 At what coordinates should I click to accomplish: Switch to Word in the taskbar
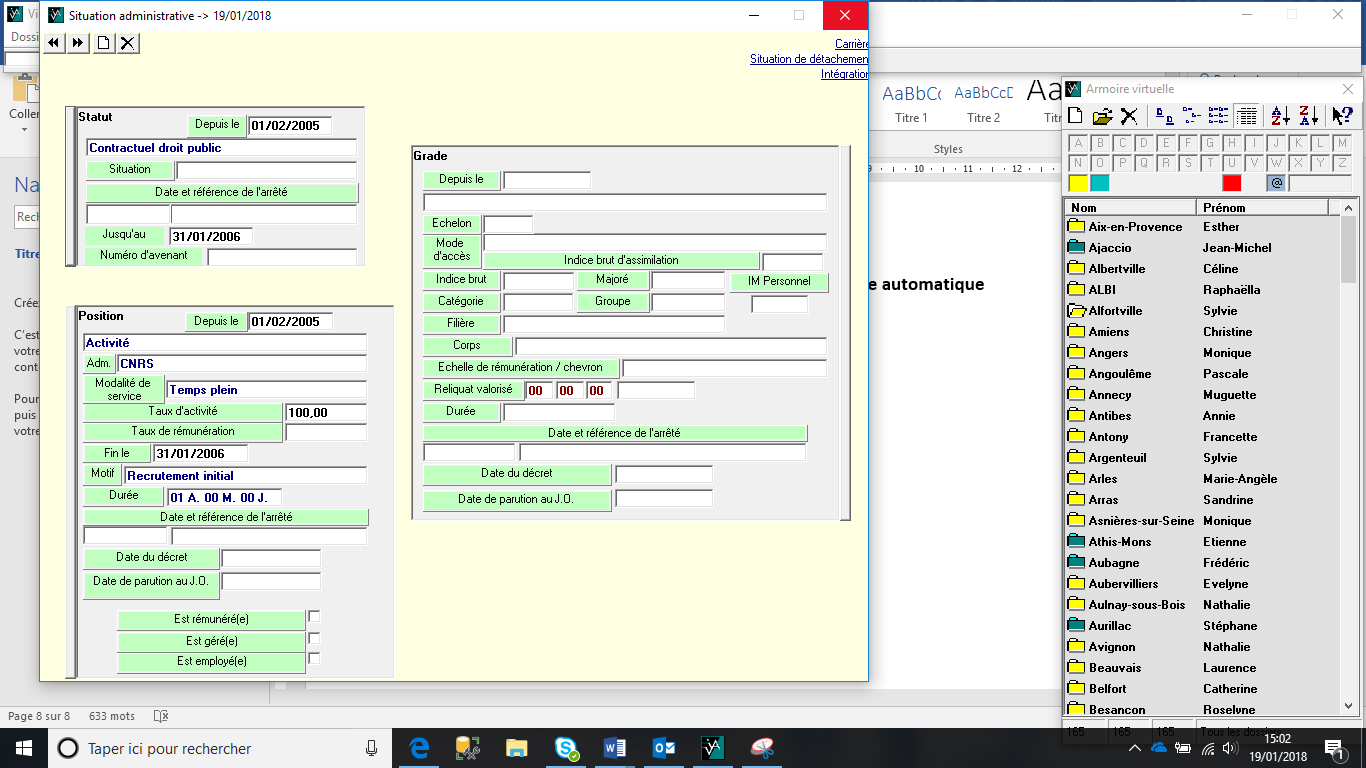pos(615,748)
